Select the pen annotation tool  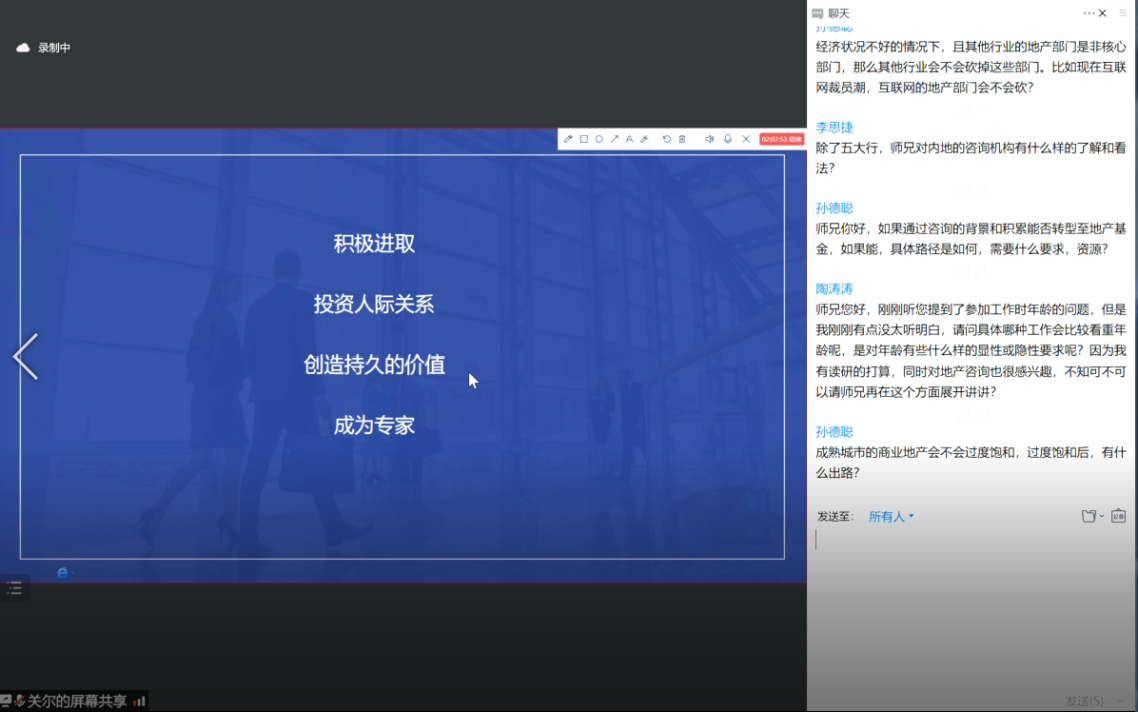568,139
